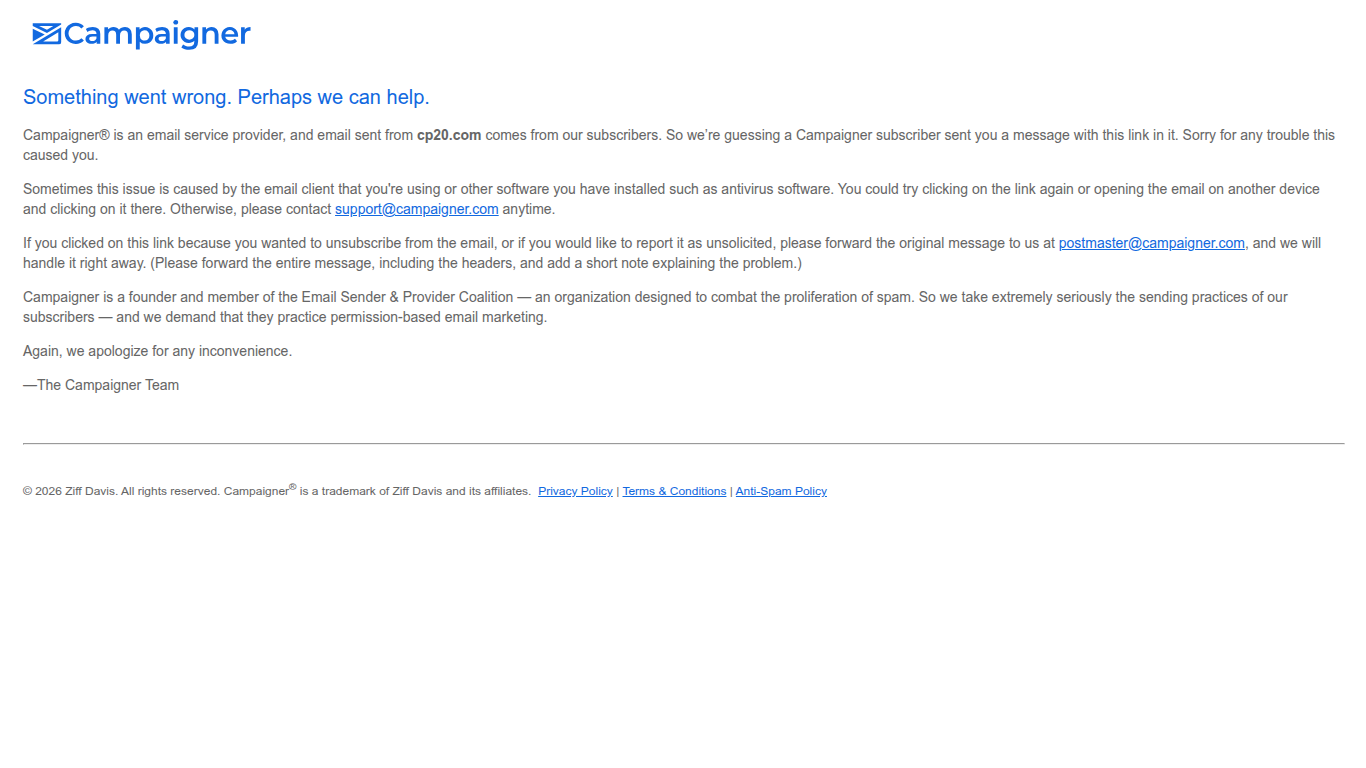Open the support@campaigner.com email link
This screenshot has width=1366, height=768.
(x=417, y=209)
